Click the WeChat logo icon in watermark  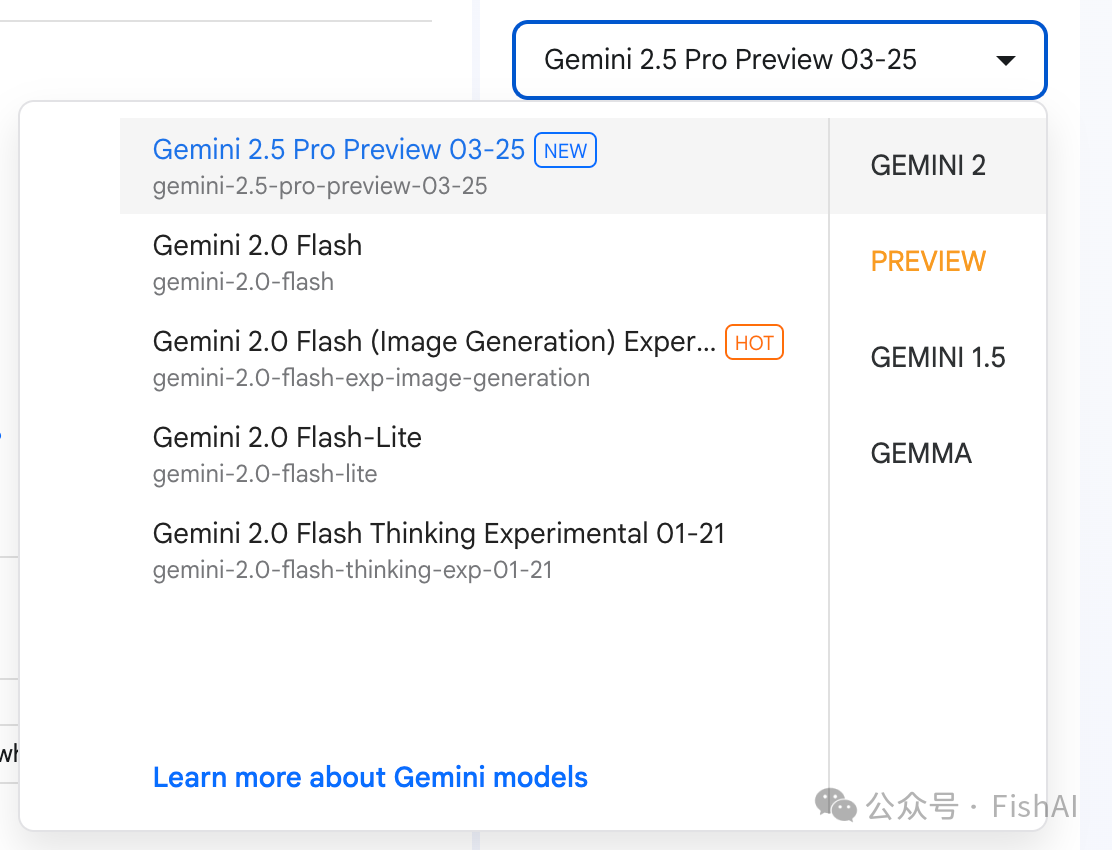click(835, 805)
